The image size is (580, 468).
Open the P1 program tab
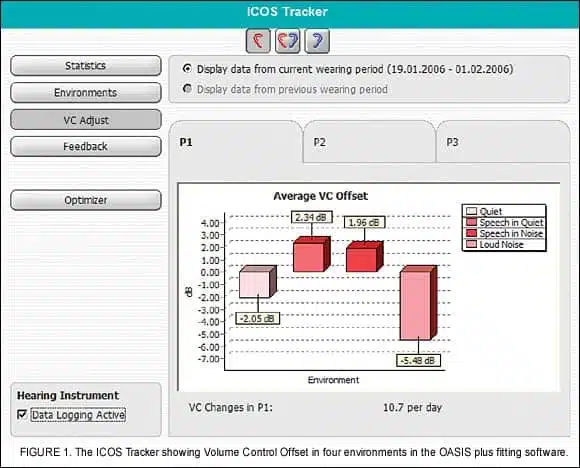[x=236, y=142]
